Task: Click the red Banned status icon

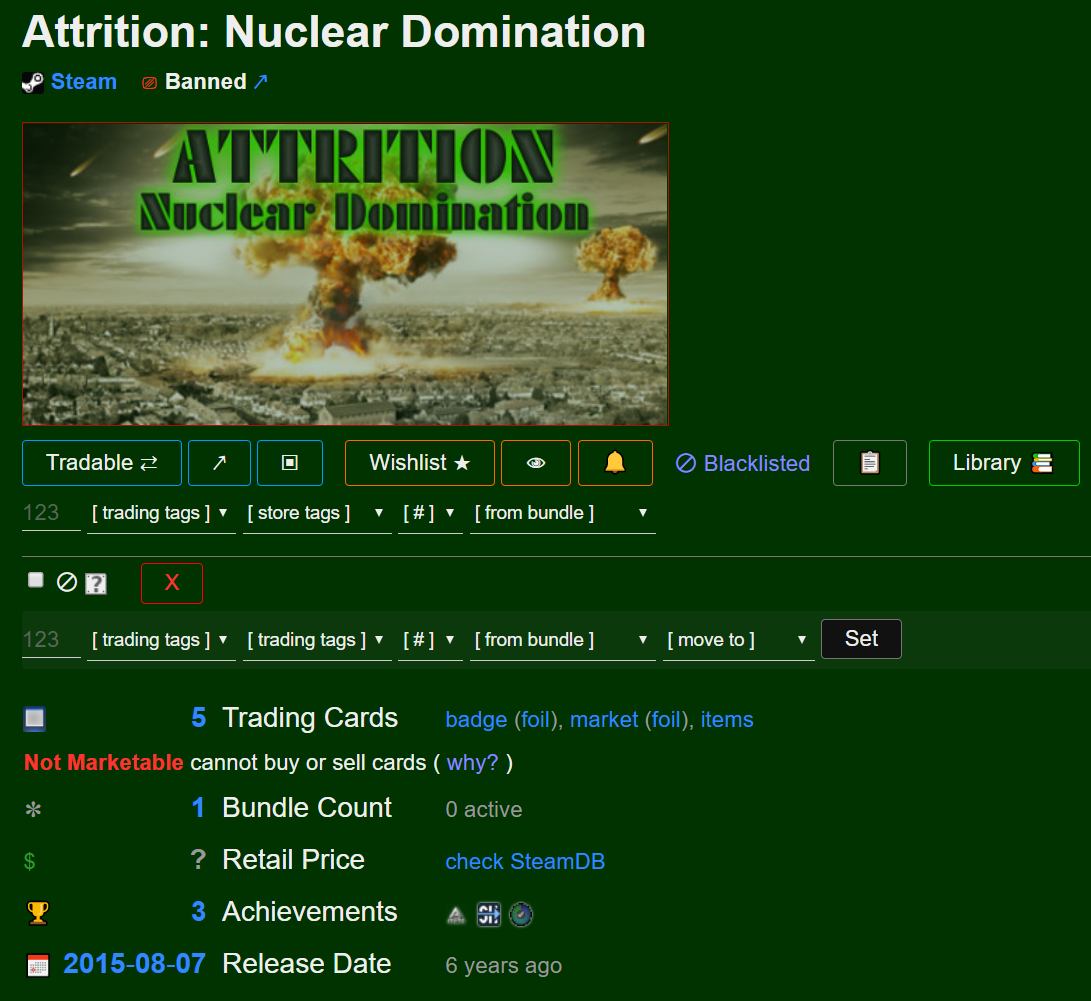Action: point(150,83)
